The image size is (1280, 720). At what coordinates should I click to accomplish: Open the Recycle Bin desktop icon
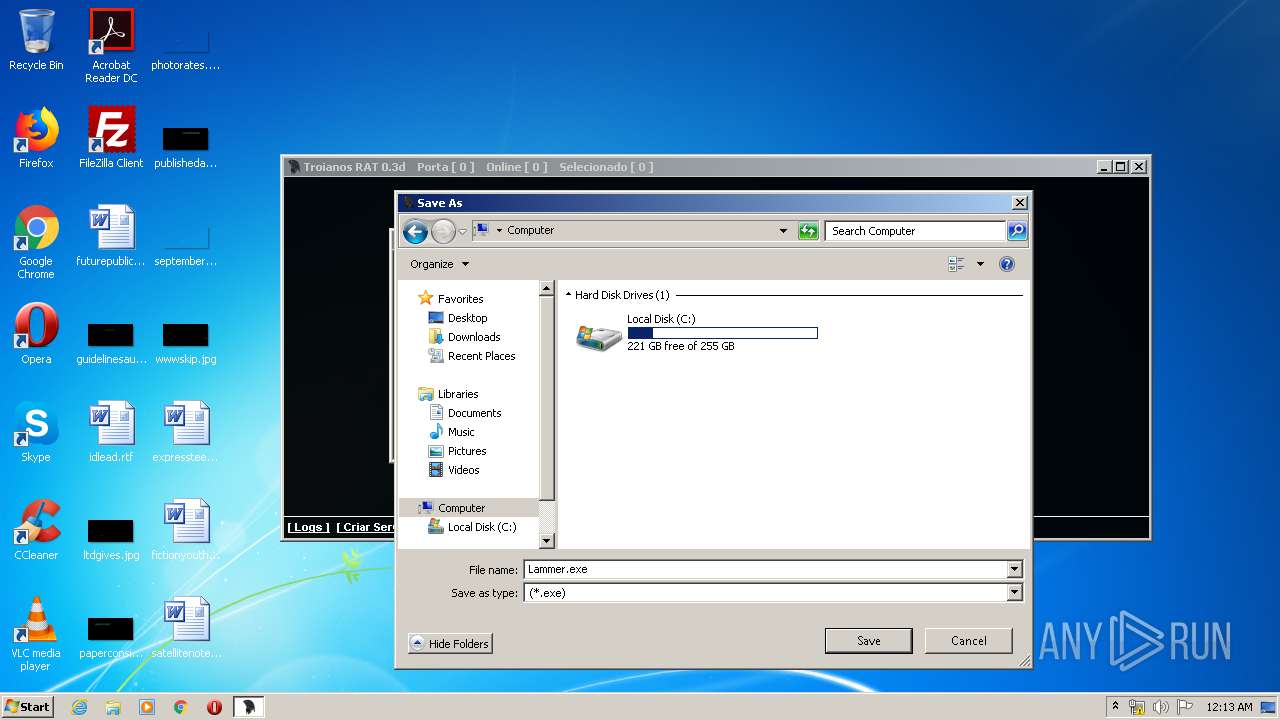point(36,41)
